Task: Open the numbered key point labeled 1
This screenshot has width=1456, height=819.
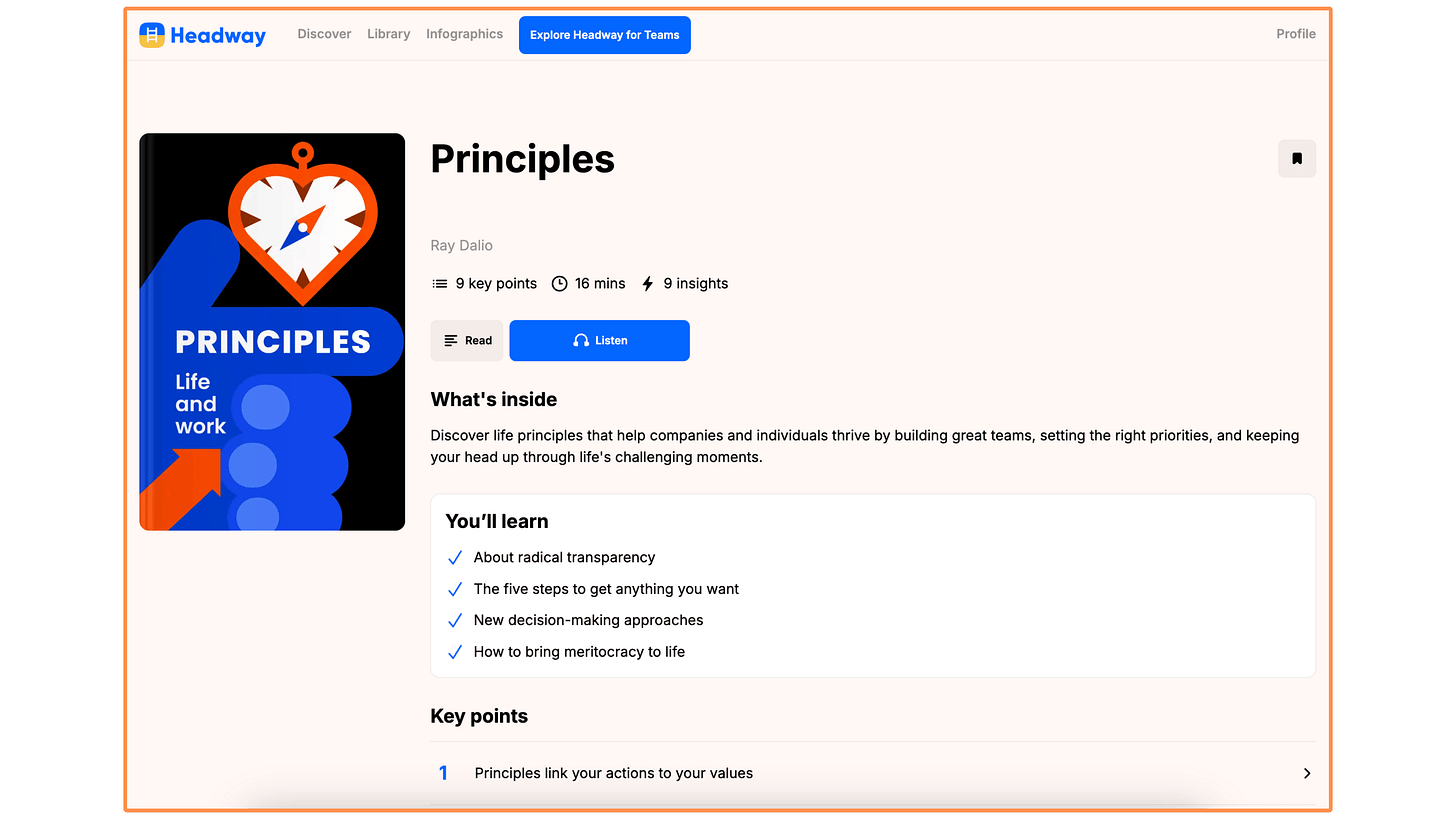Action: click(443, 773)
